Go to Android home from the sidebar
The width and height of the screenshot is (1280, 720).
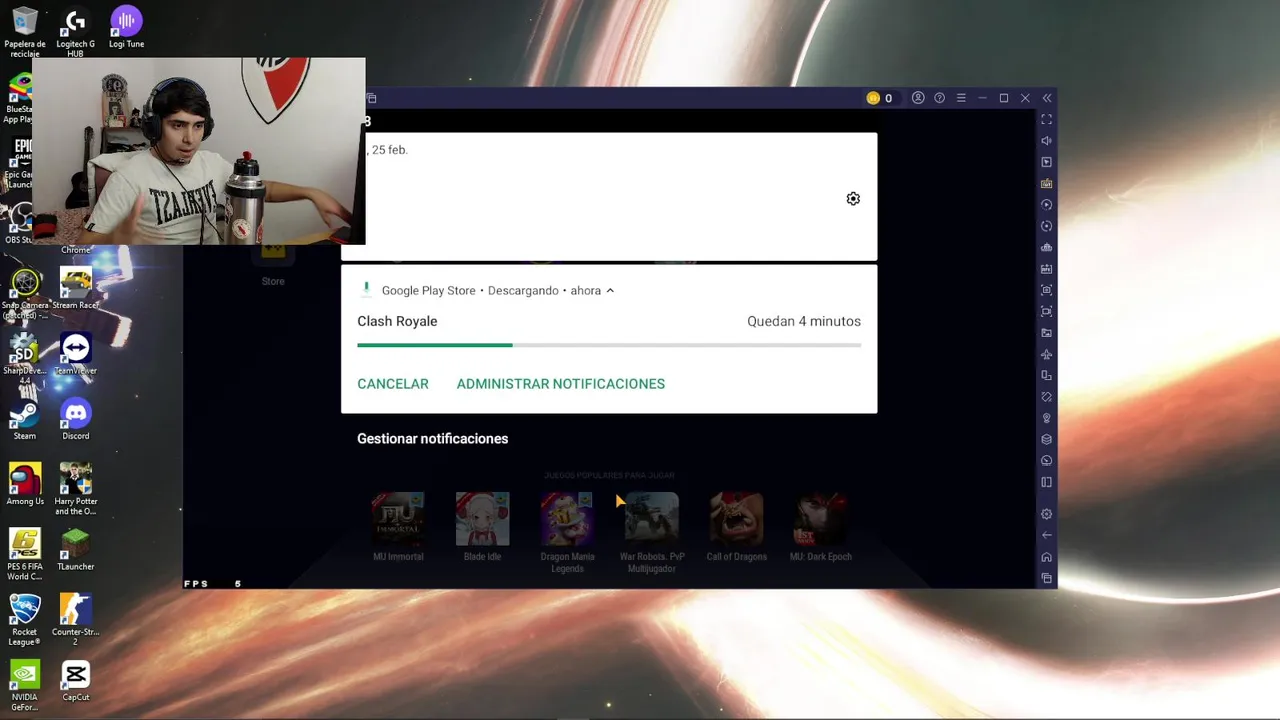[x=1046, y=557]
